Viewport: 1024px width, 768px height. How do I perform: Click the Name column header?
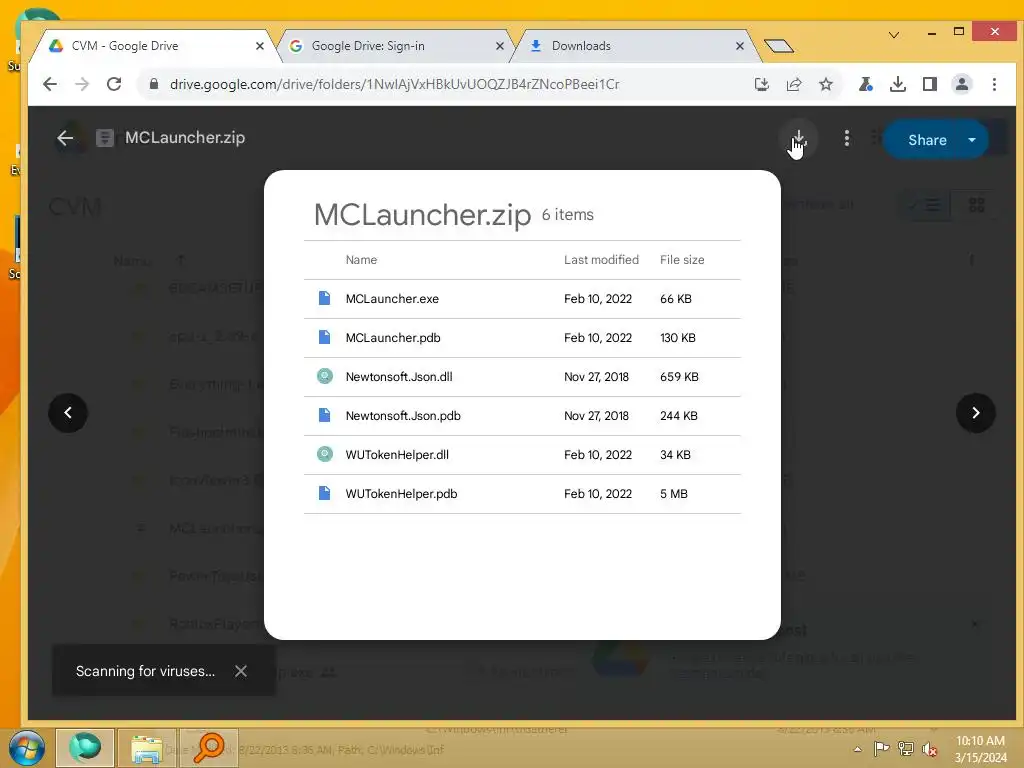pos(361,260)
